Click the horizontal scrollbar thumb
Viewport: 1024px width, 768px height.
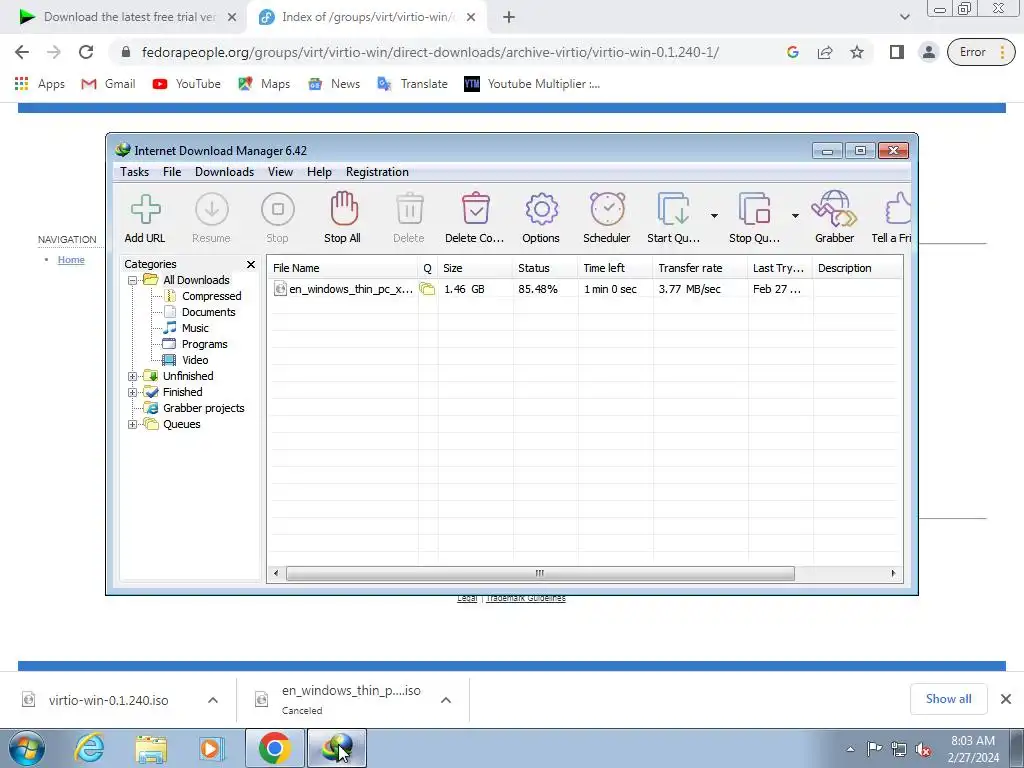(x=540, y=573)
